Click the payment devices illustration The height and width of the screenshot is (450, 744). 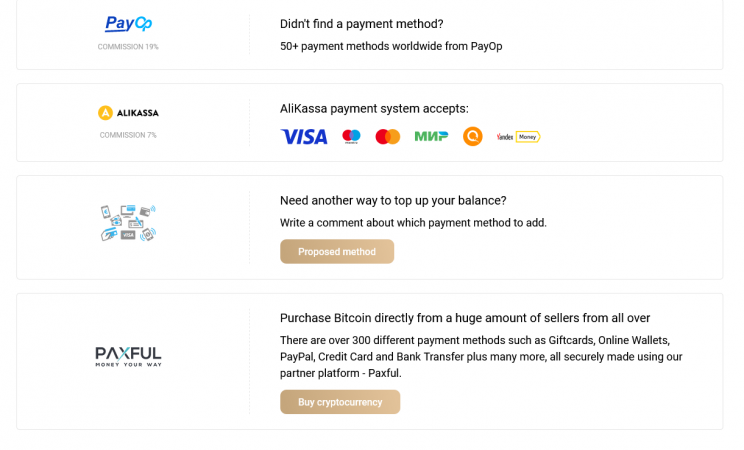coord(128,222)
